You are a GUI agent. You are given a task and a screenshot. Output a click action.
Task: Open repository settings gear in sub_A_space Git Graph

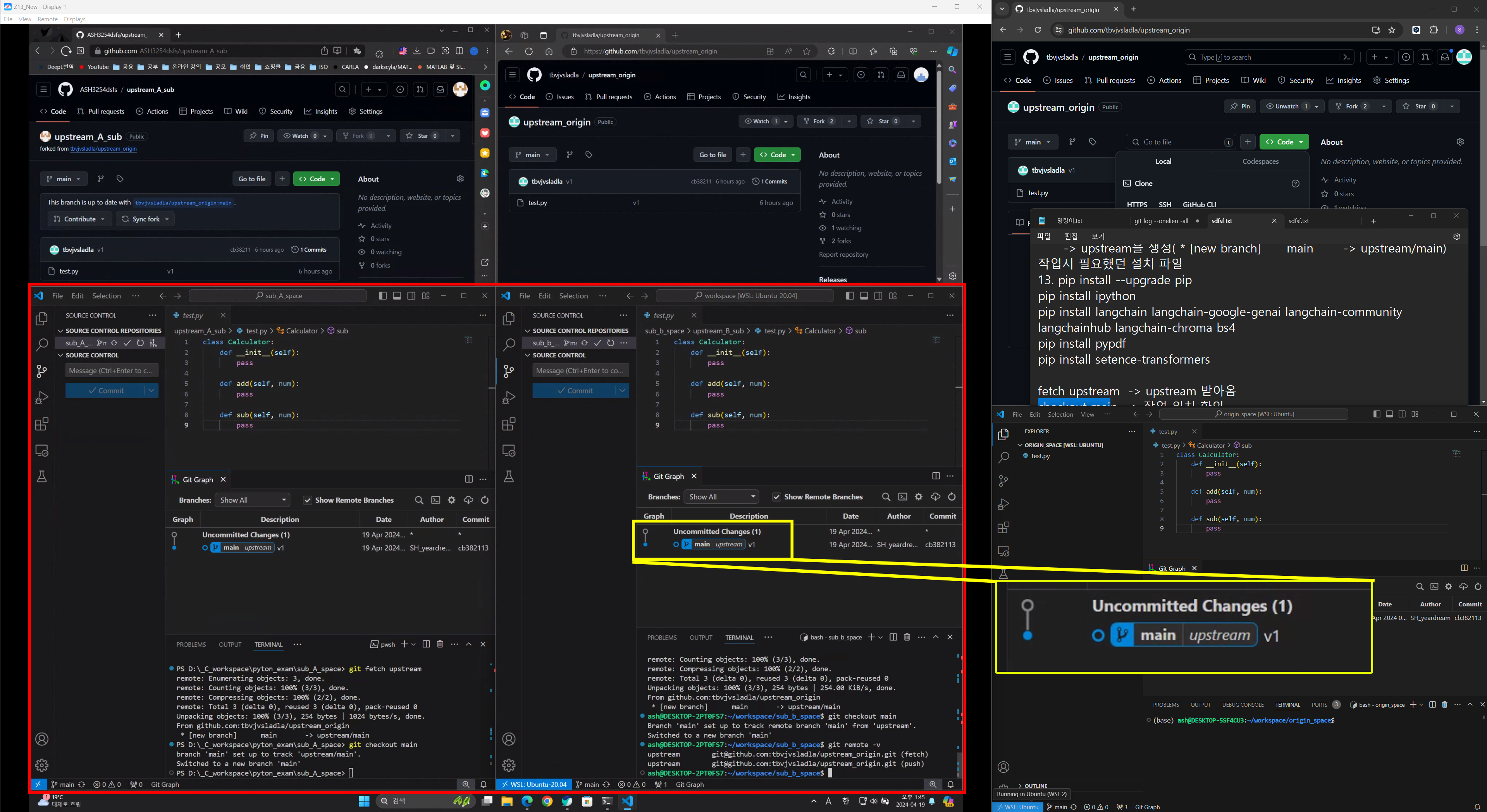pos(452,500)
